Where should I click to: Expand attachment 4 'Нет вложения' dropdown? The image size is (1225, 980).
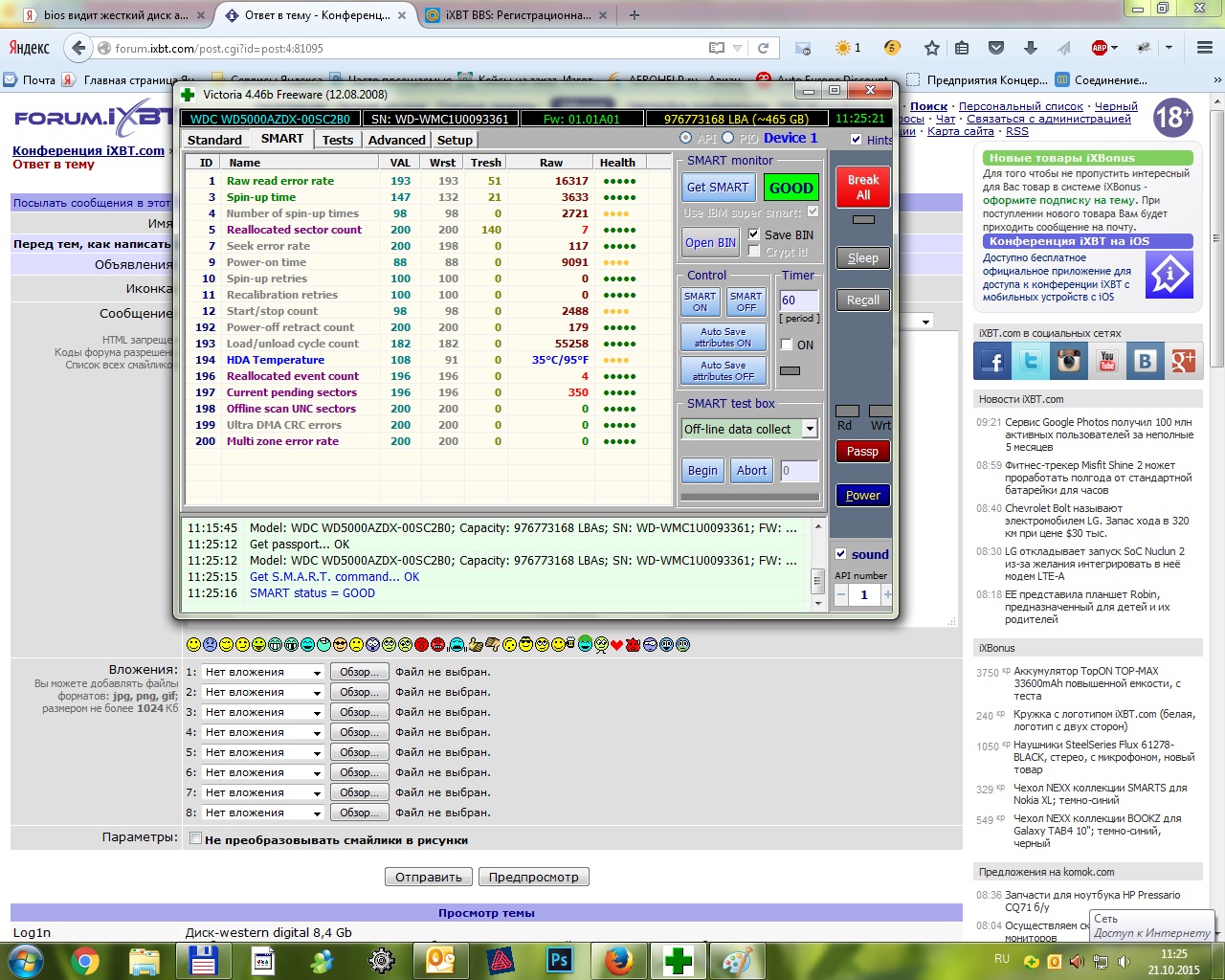(x=263, y=732)
